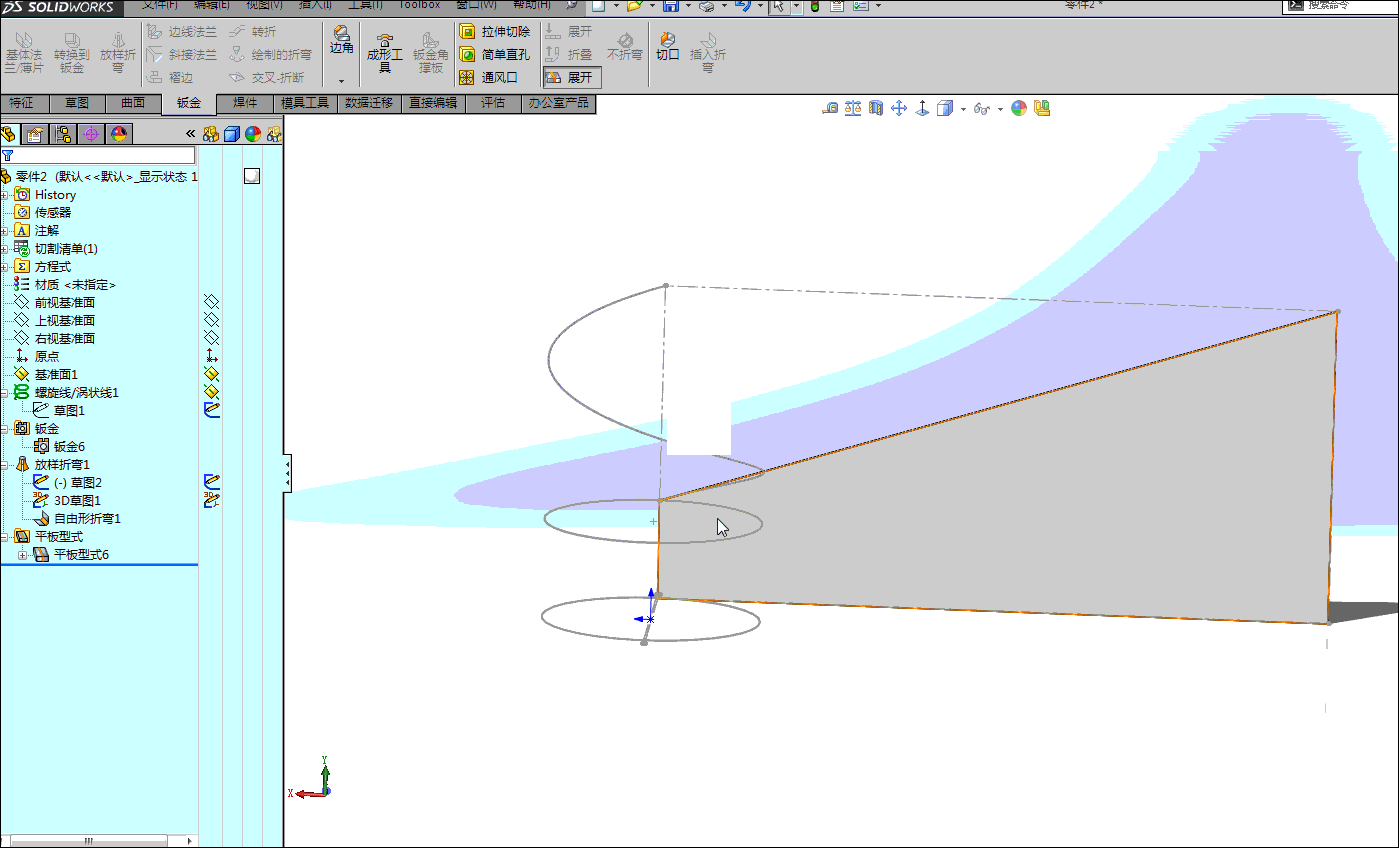Click the 转换到钣金 convert to sheet metal tool
Image resolution: width=1399 pixels, height=848 pixels.
(71, 53)
